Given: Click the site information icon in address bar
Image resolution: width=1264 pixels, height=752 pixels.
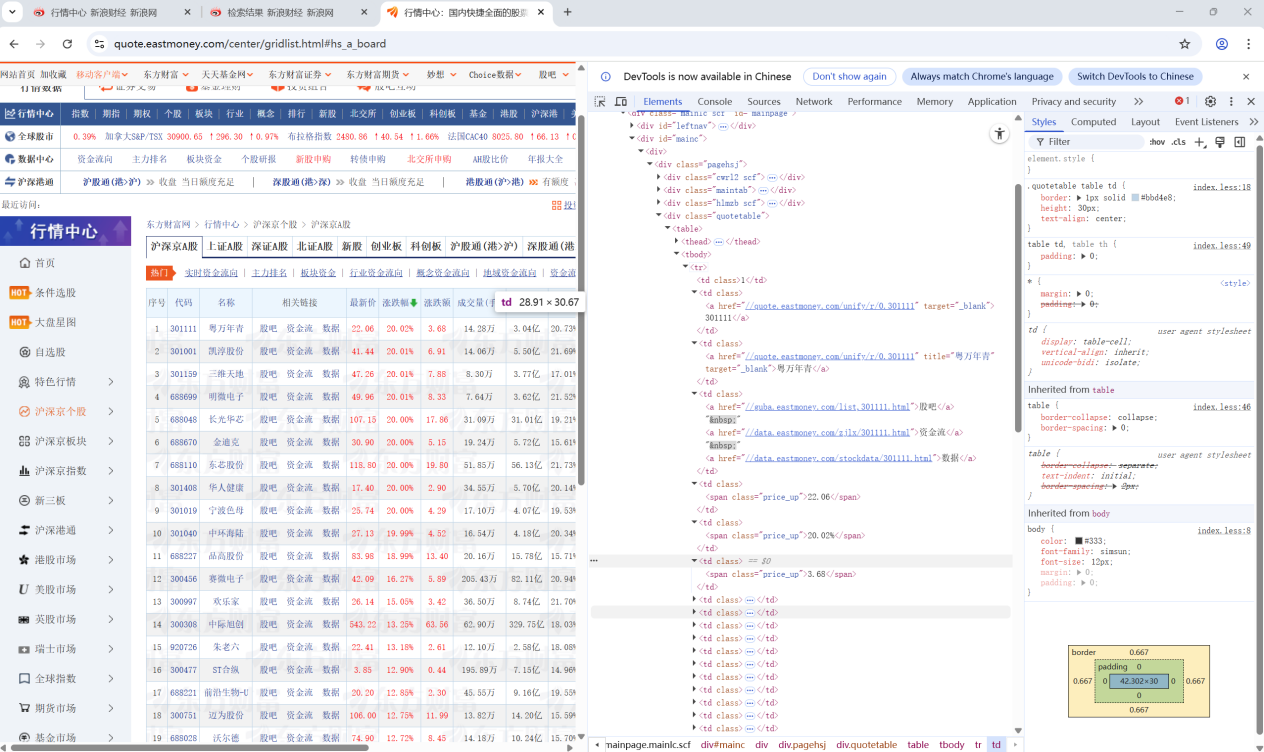Looking at the screenshot, I should 98,44.
